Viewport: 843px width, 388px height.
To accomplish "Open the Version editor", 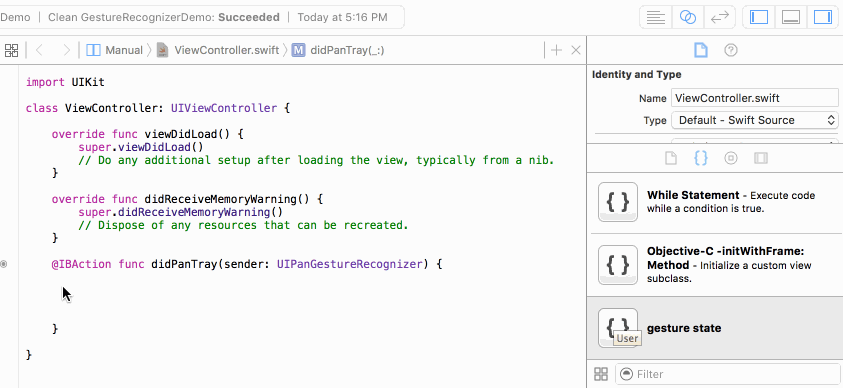I will click(x=719, y=17).
